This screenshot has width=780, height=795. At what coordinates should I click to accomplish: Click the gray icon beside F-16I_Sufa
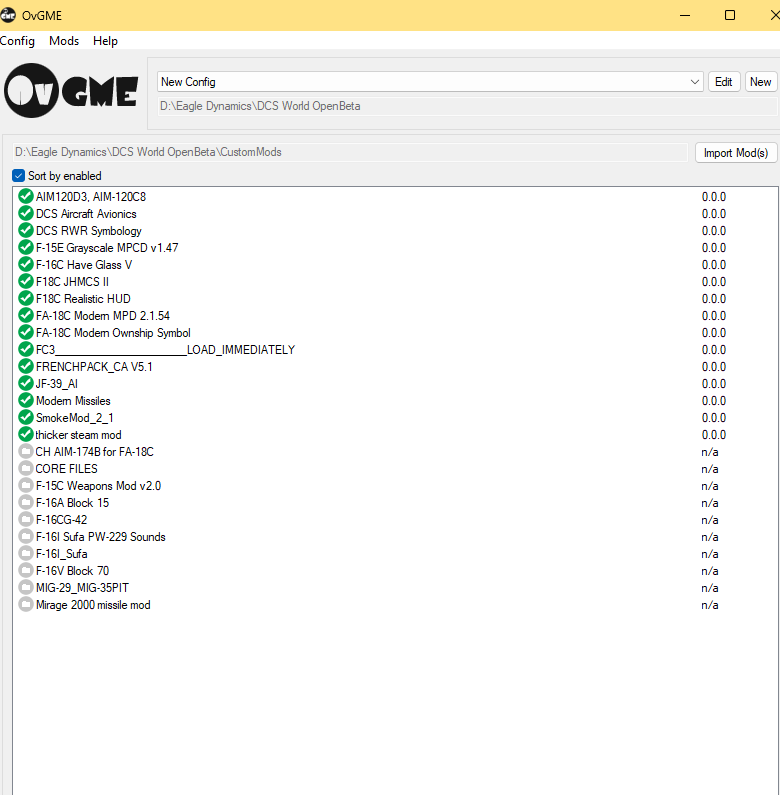[x=25, y=553]
